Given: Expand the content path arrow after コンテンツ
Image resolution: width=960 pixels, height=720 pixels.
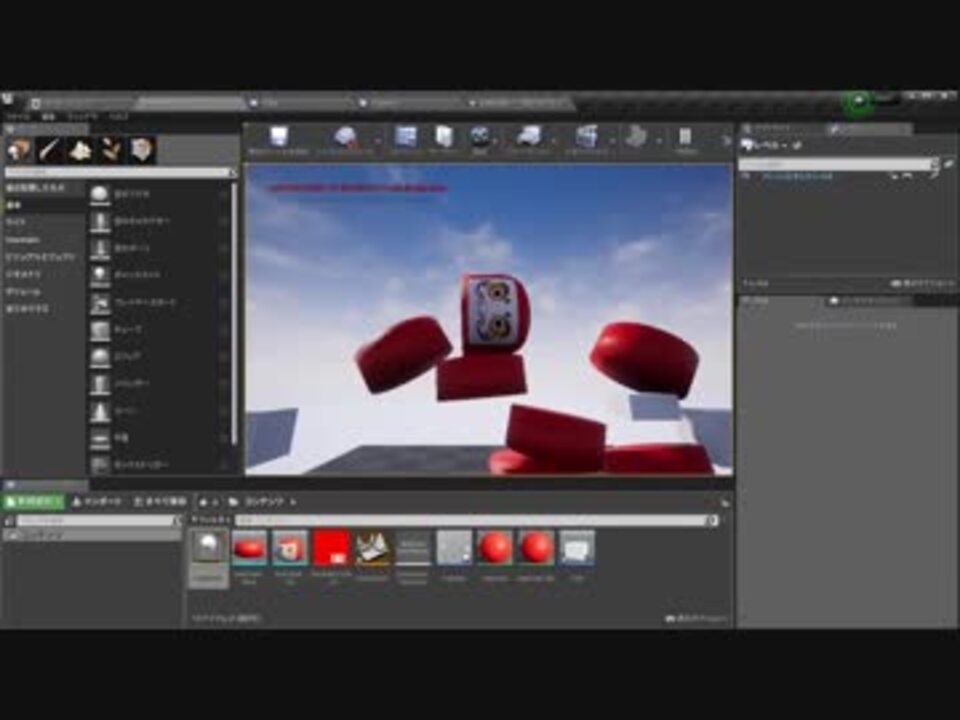Looking at the screenshot, I should click(x=293, y=502).
